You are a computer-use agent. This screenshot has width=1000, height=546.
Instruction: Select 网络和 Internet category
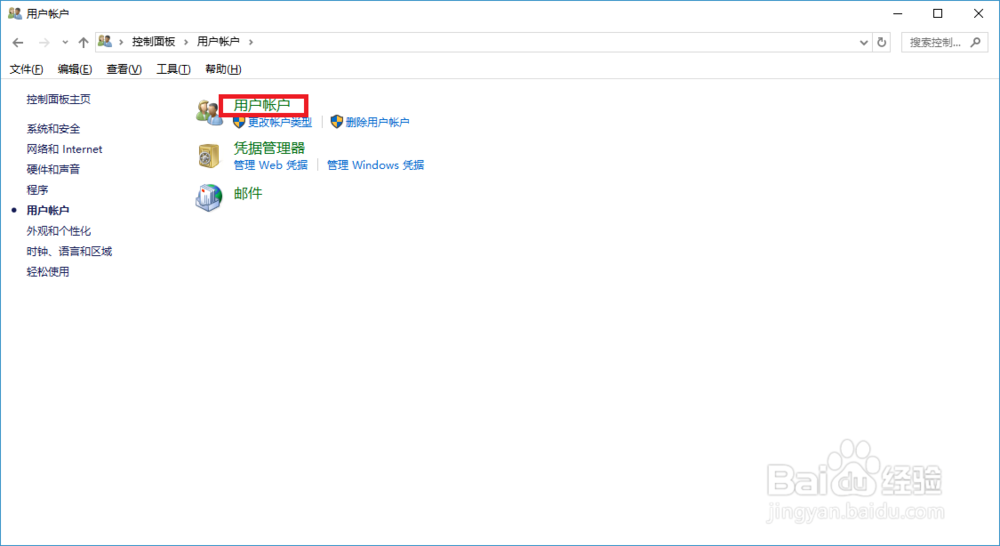(64, 149)
